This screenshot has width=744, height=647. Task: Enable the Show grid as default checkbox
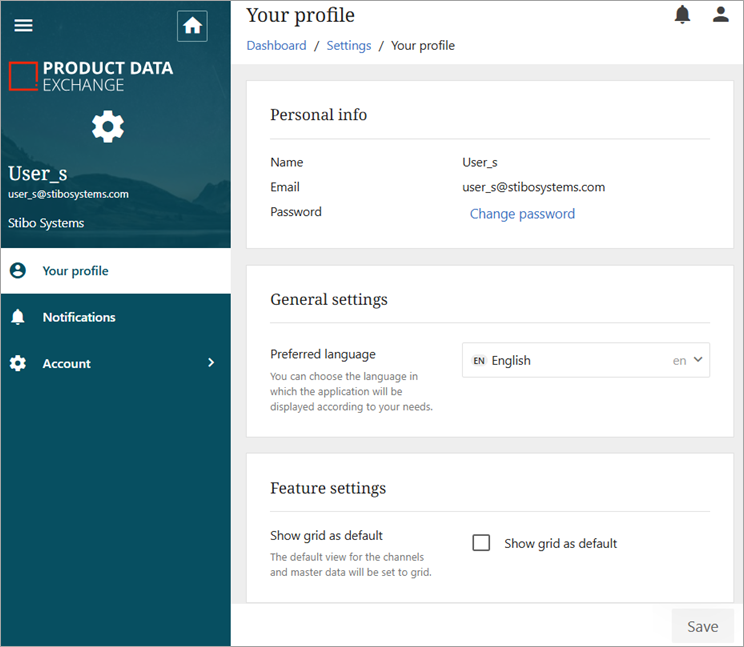point(481,543)
